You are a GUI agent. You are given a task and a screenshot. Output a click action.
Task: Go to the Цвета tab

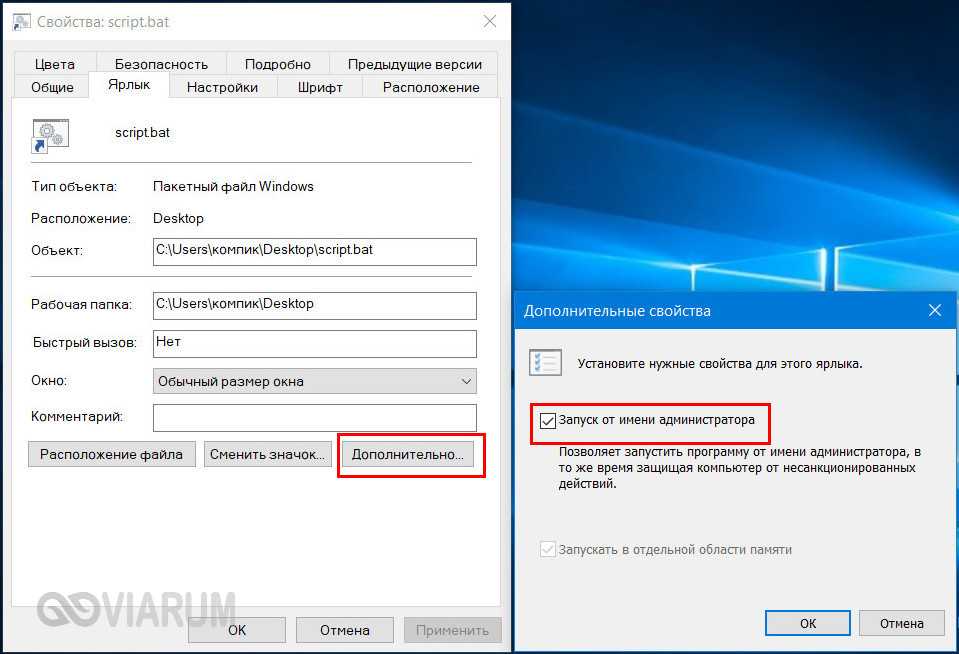(55, 64)
